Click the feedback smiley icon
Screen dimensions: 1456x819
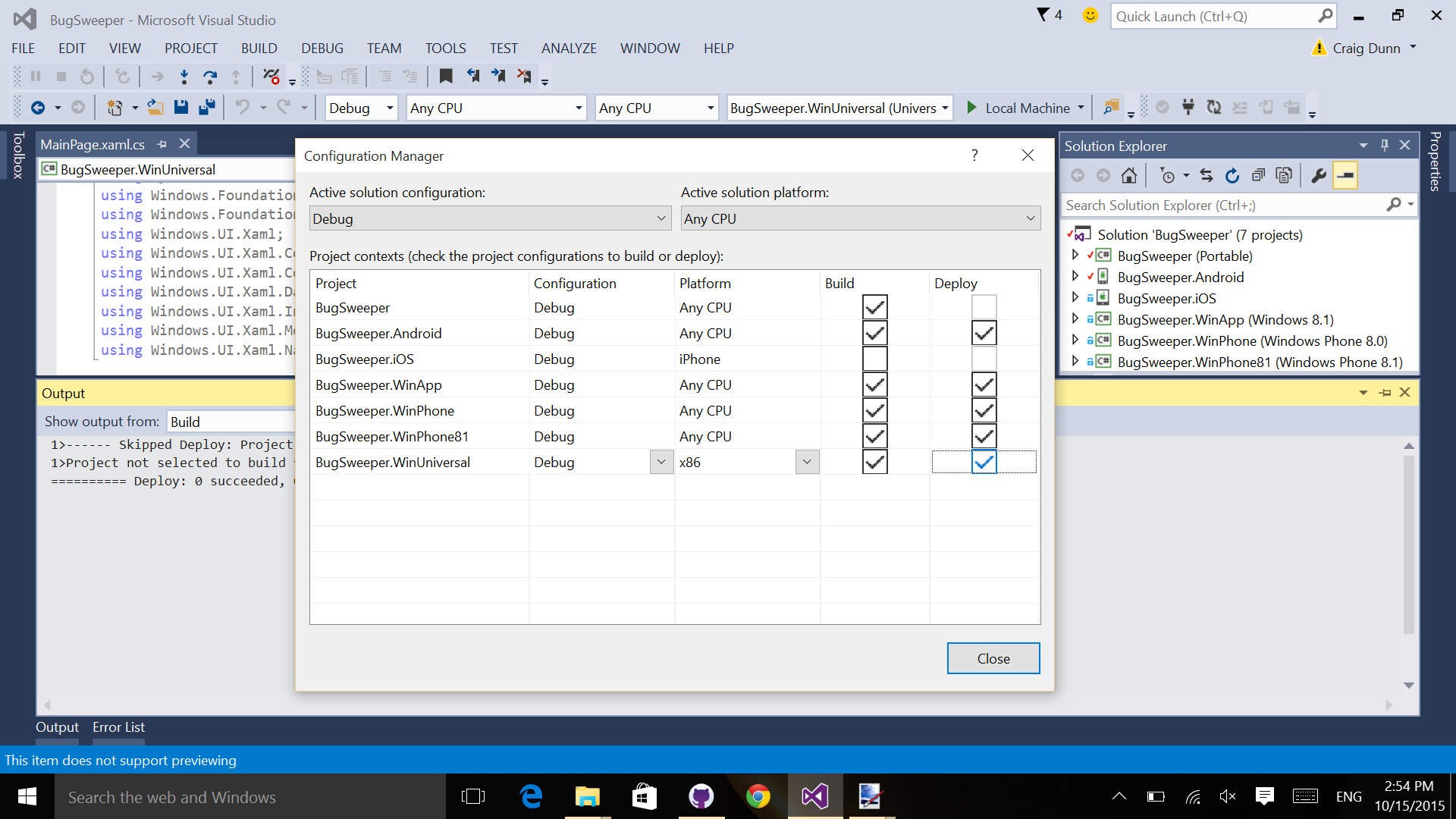[x=1090, y=15]
